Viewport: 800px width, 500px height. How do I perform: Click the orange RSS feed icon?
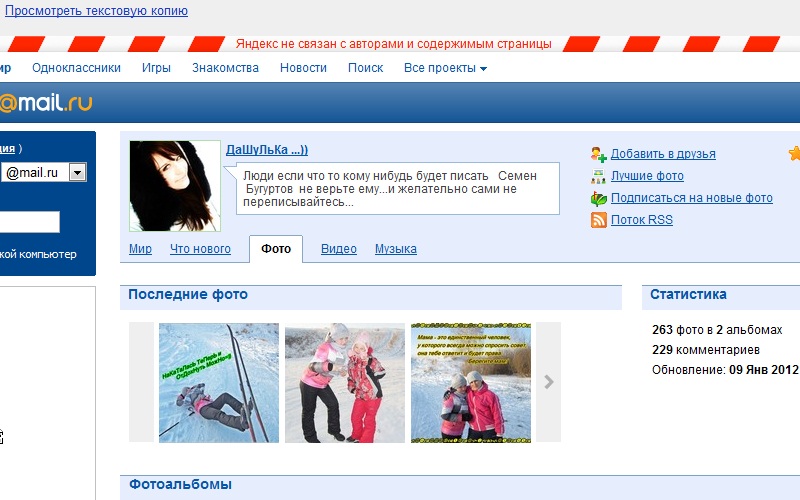point(598,220)
